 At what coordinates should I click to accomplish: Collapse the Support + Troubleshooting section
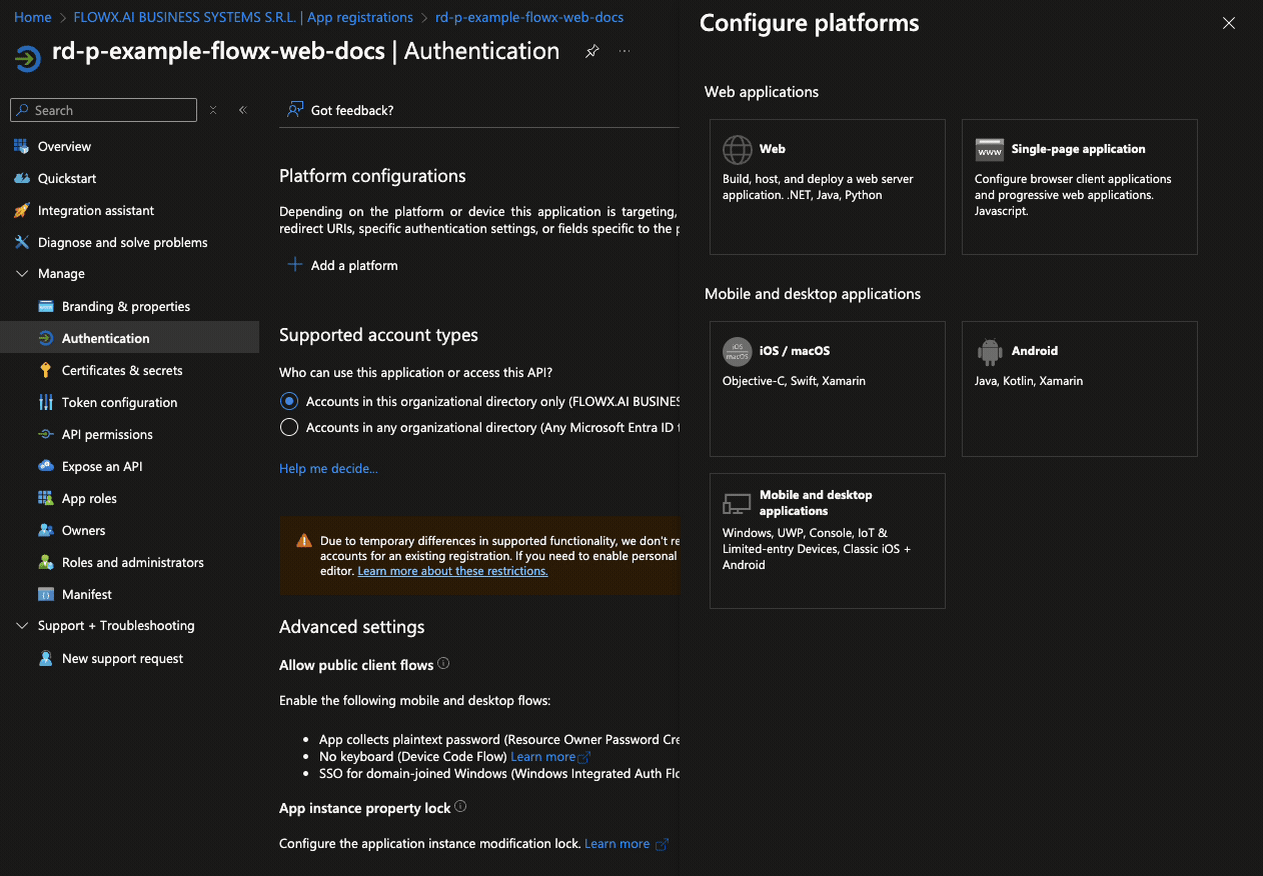[22, 626]
